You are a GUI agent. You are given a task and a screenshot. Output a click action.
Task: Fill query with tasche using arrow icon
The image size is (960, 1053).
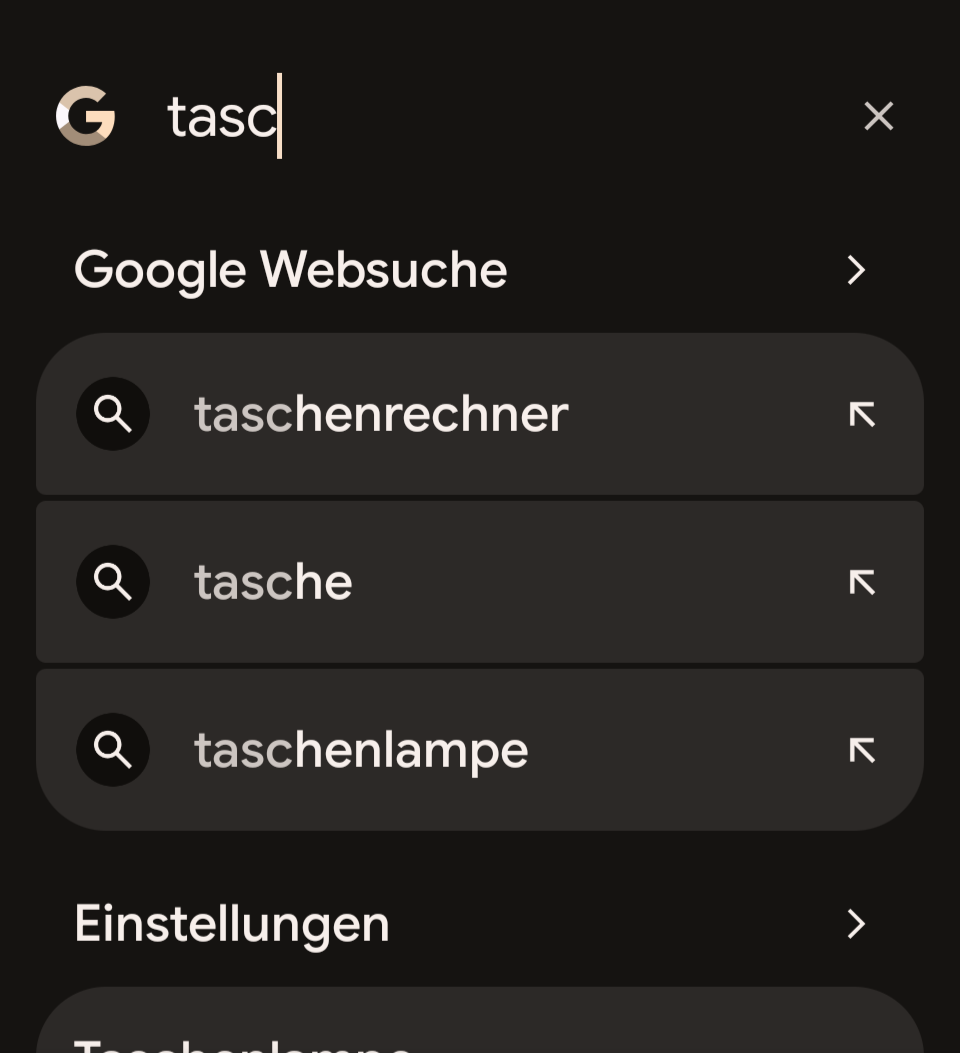coord(862,582)
